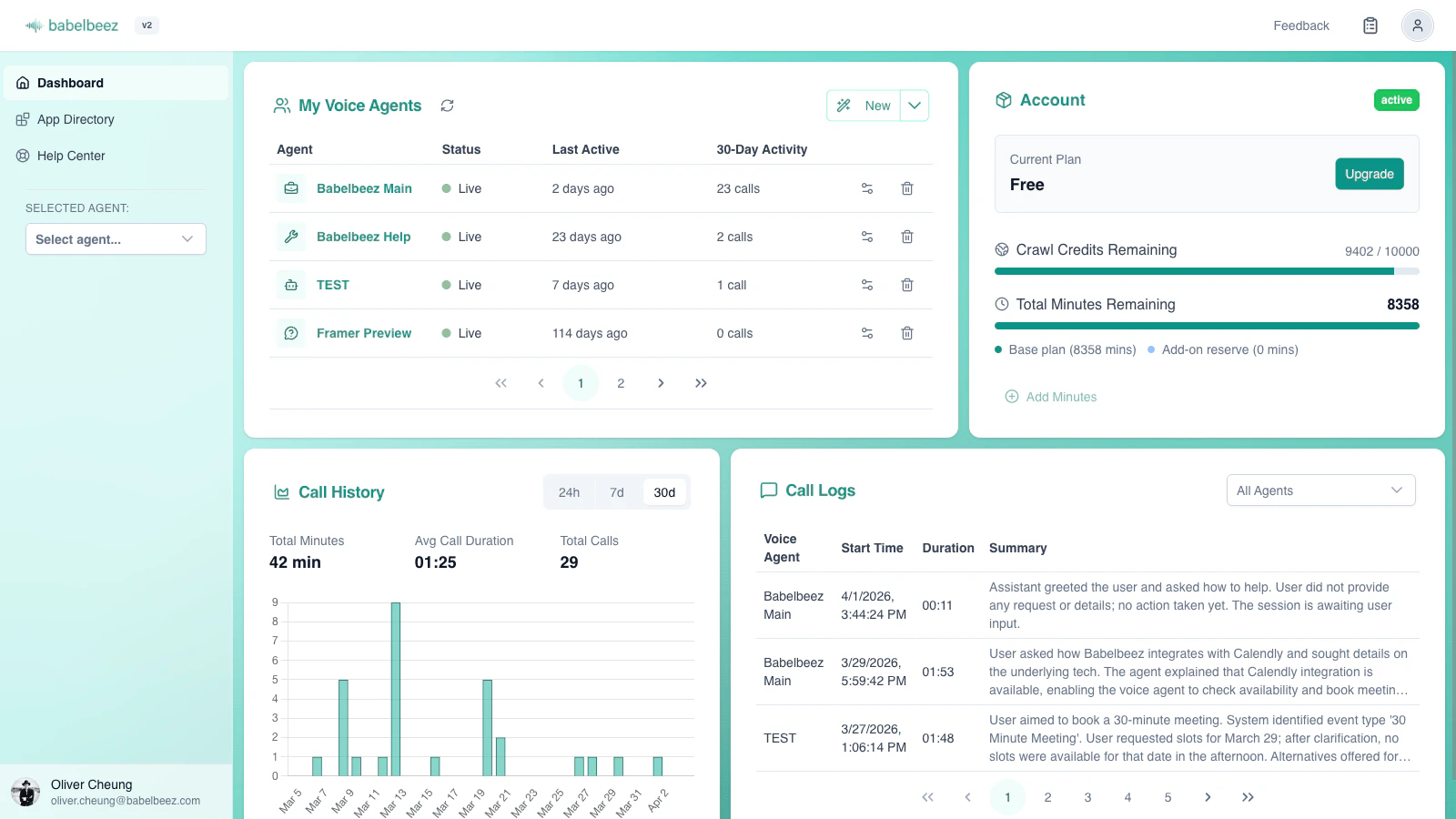
Task: Go to call logs page 5
Action: tap(1168, 797)
